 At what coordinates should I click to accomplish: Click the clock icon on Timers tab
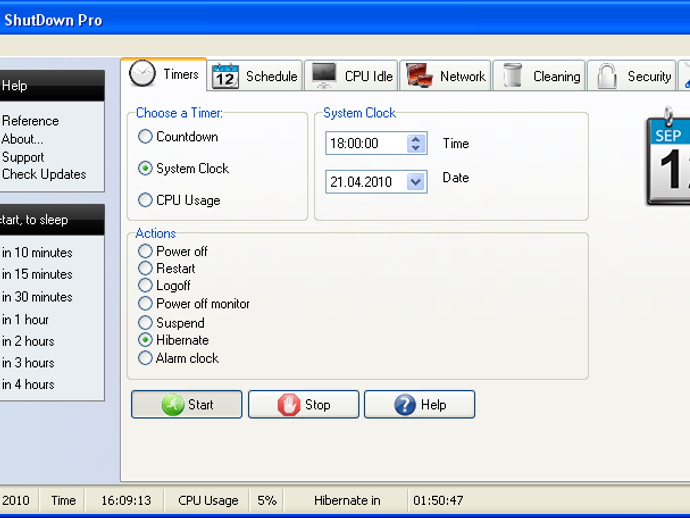click(x=142, y=73)
